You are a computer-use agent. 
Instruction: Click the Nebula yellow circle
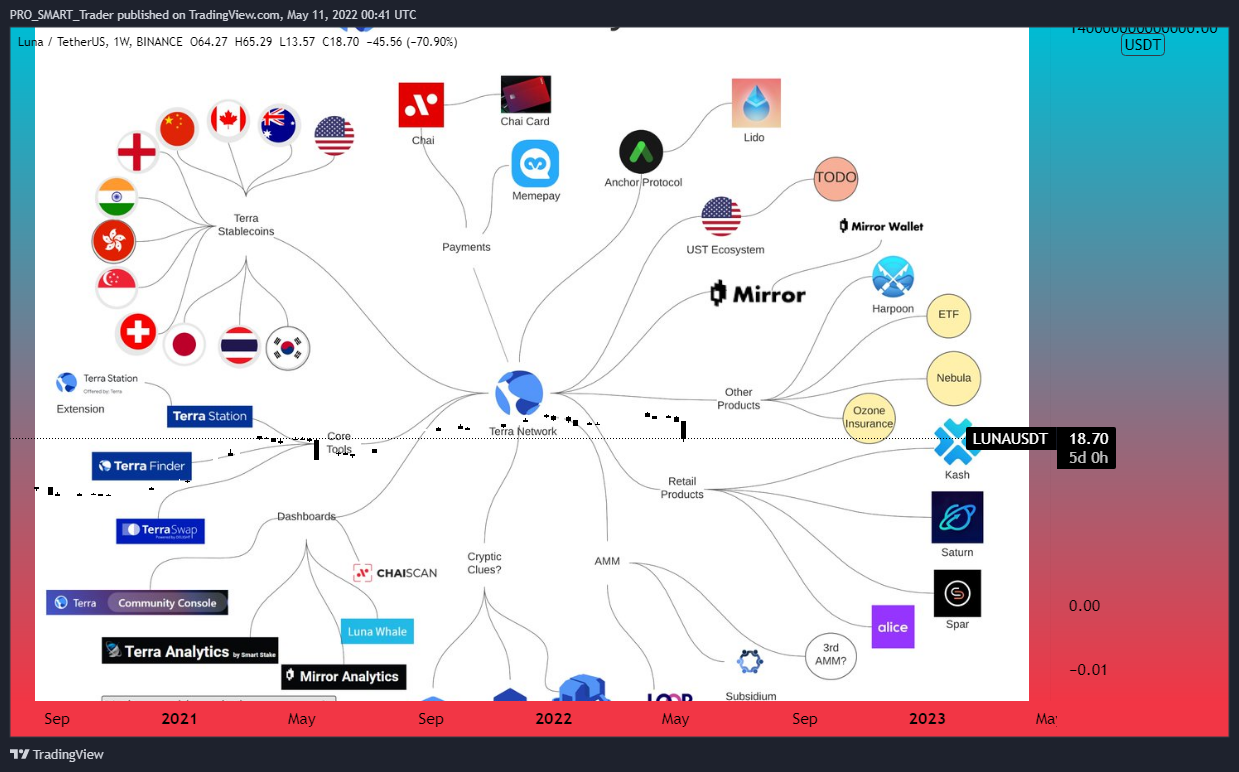(x=953, y=379)
